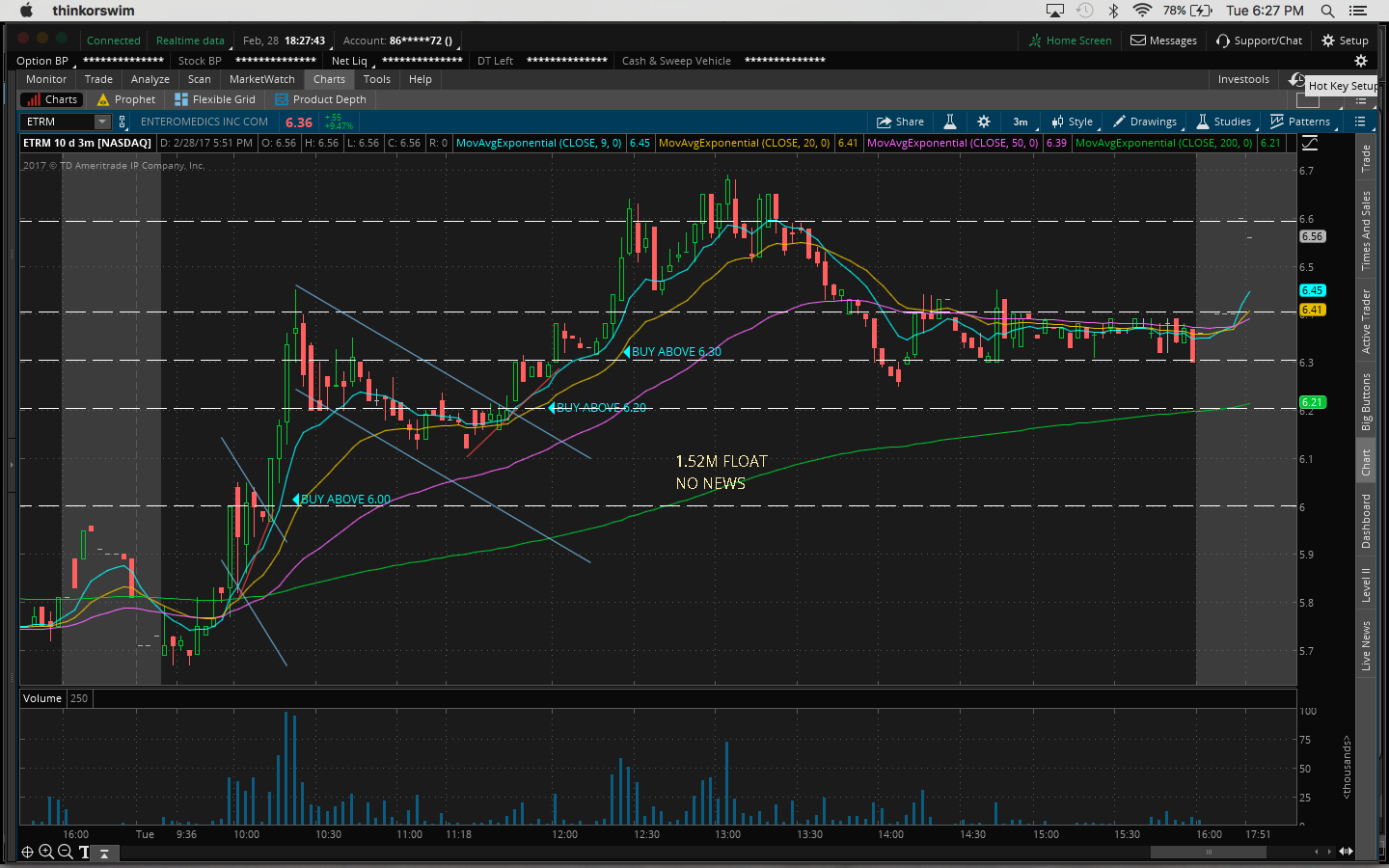Expand the Style dropdown menu
The height and width of the screenshot is (868, 1389).
1072,122
